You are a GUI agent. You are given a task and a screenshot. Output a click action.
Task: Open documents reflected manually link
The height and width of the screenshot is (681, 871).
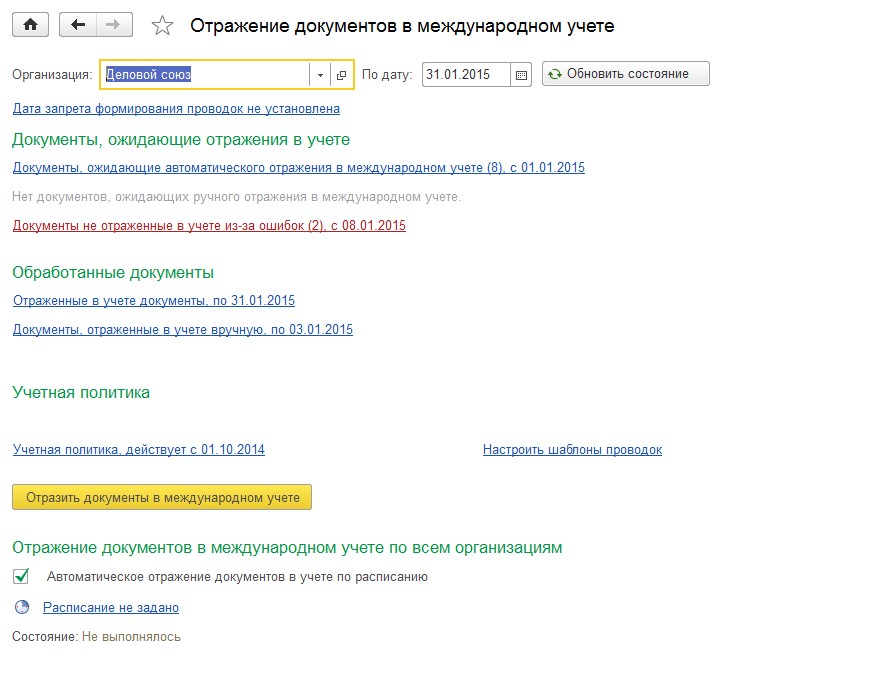[x=182, y=329]
